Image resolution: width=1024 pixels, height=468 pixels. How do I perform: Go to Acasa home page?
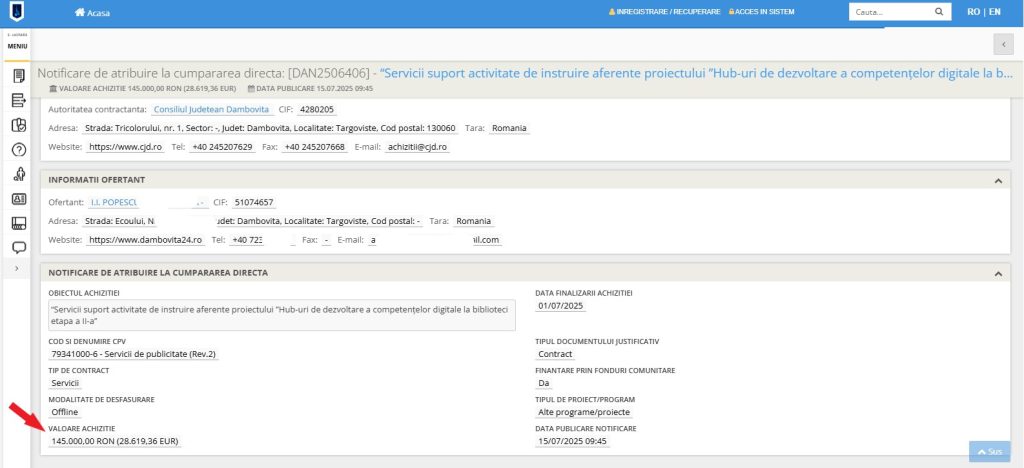[93, 13]
